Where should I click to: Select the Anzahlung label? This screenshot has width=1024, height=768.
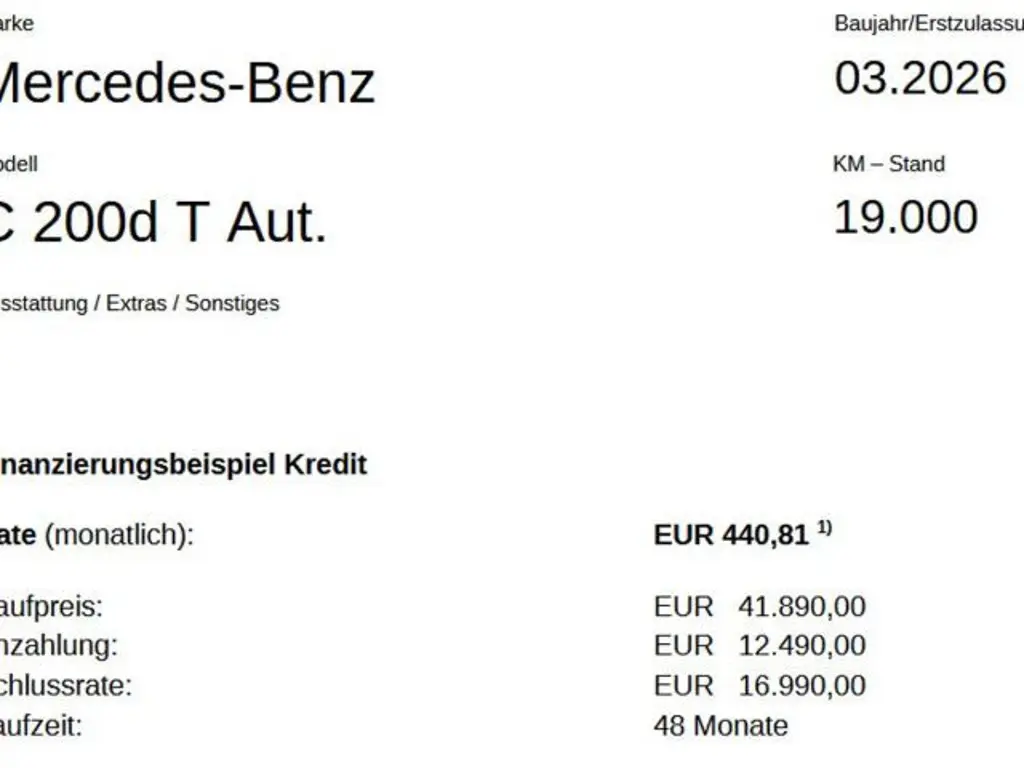58,646
